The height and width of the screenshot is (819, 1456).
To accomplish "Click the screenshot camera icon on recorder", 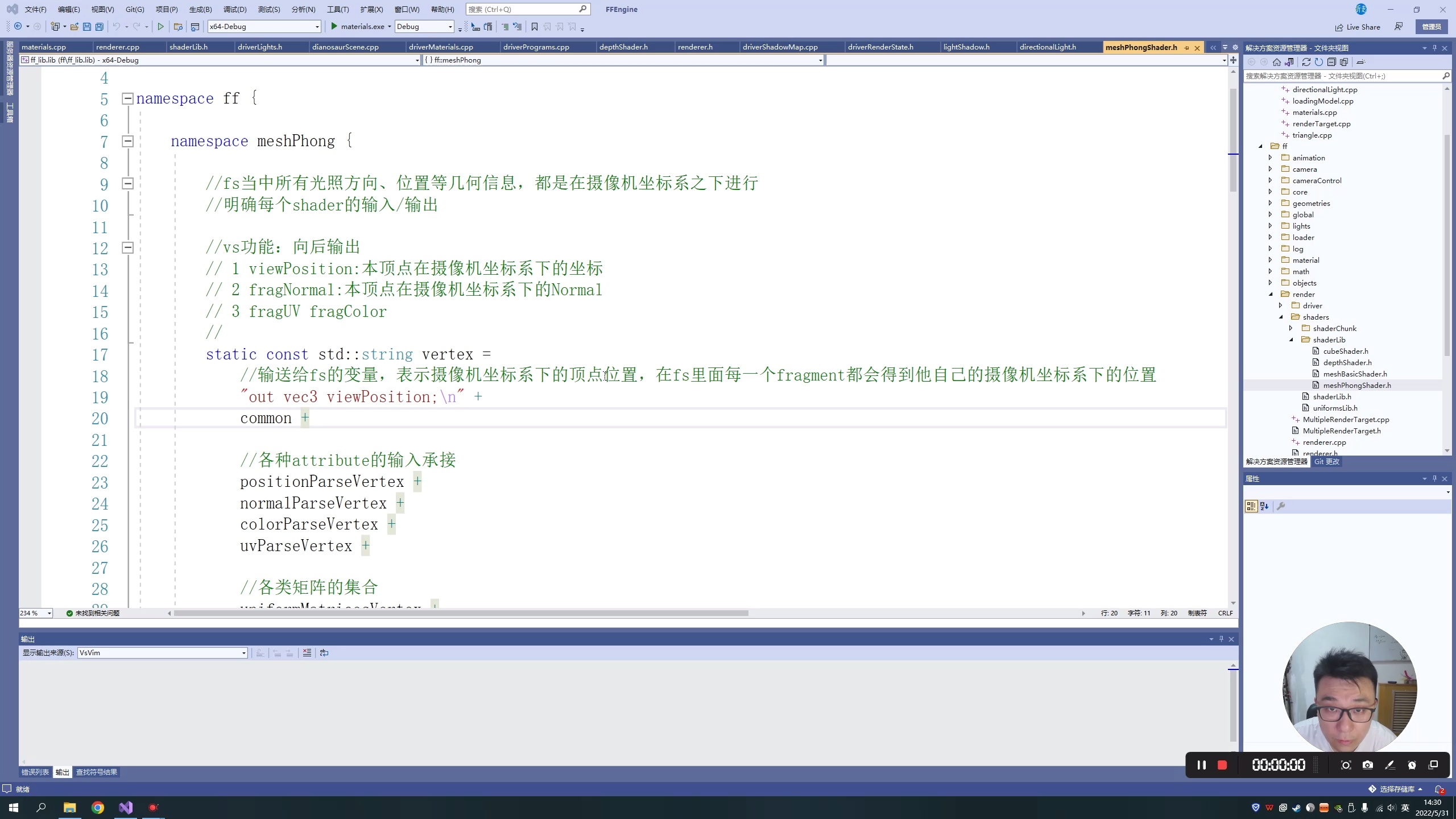I will 1368,765.
